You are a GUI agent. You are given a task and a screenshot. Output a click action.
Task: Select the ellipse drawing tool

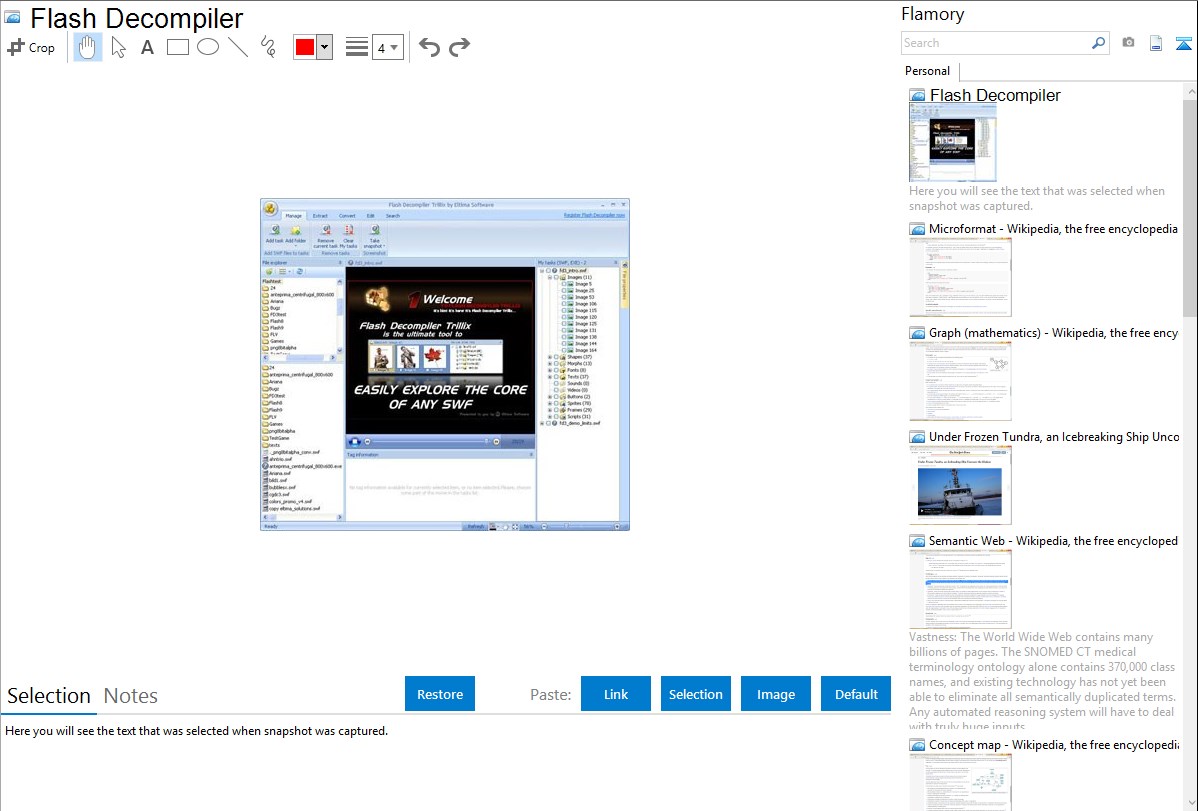[x=208, y=47]
